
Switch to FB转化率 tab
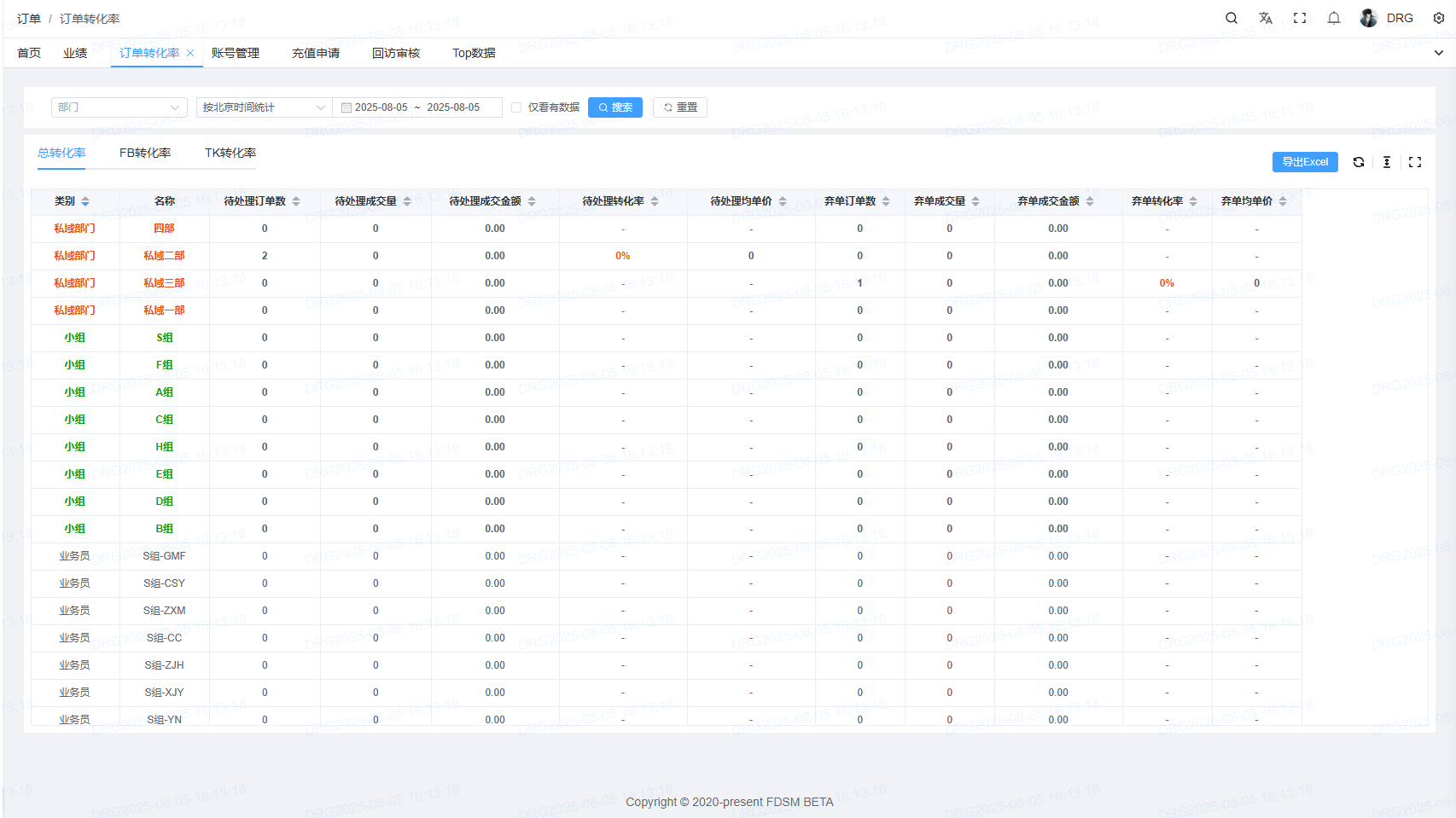[x=145, y=153]
